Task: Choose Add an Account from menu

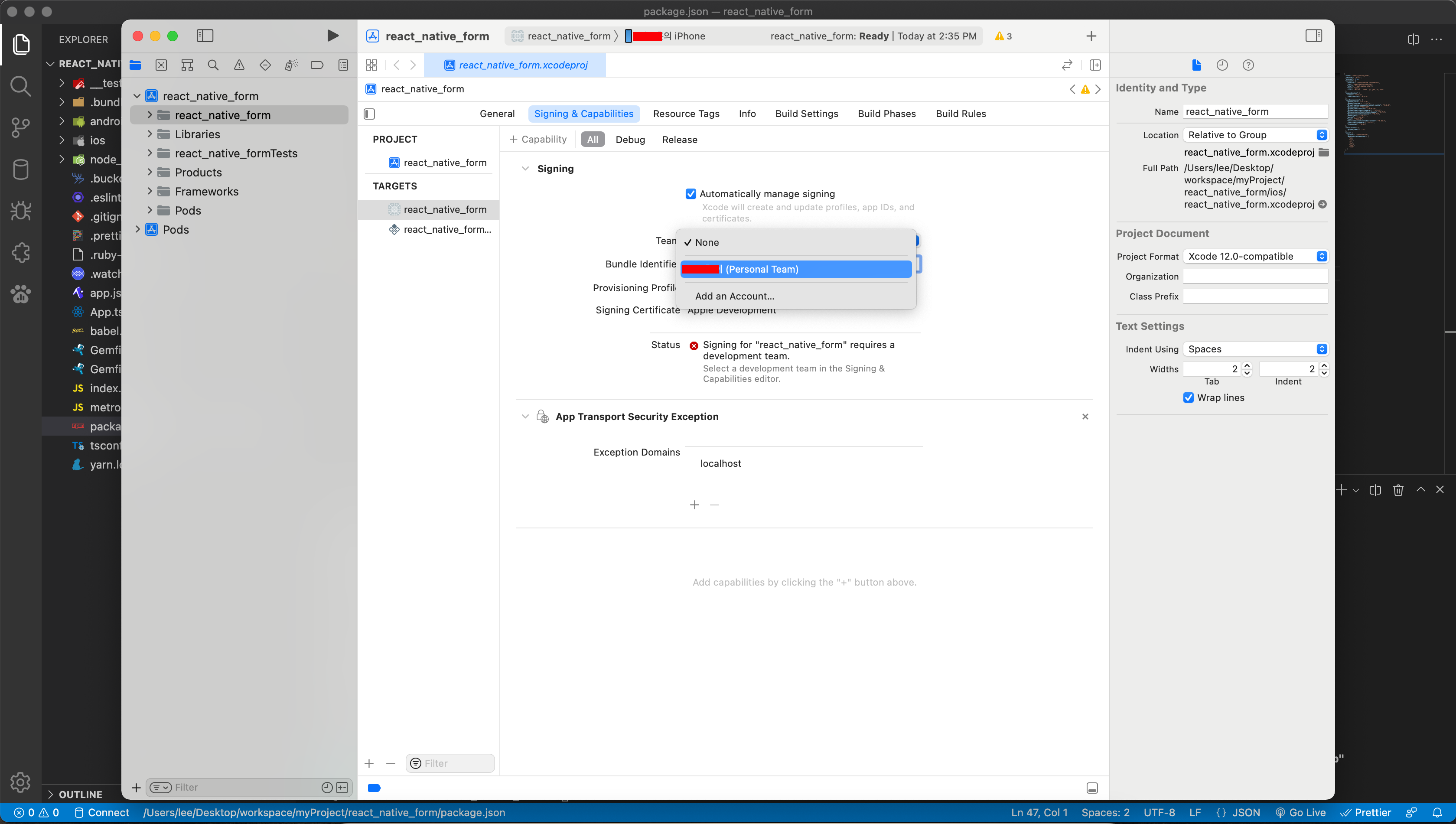Action: [735, 296]
